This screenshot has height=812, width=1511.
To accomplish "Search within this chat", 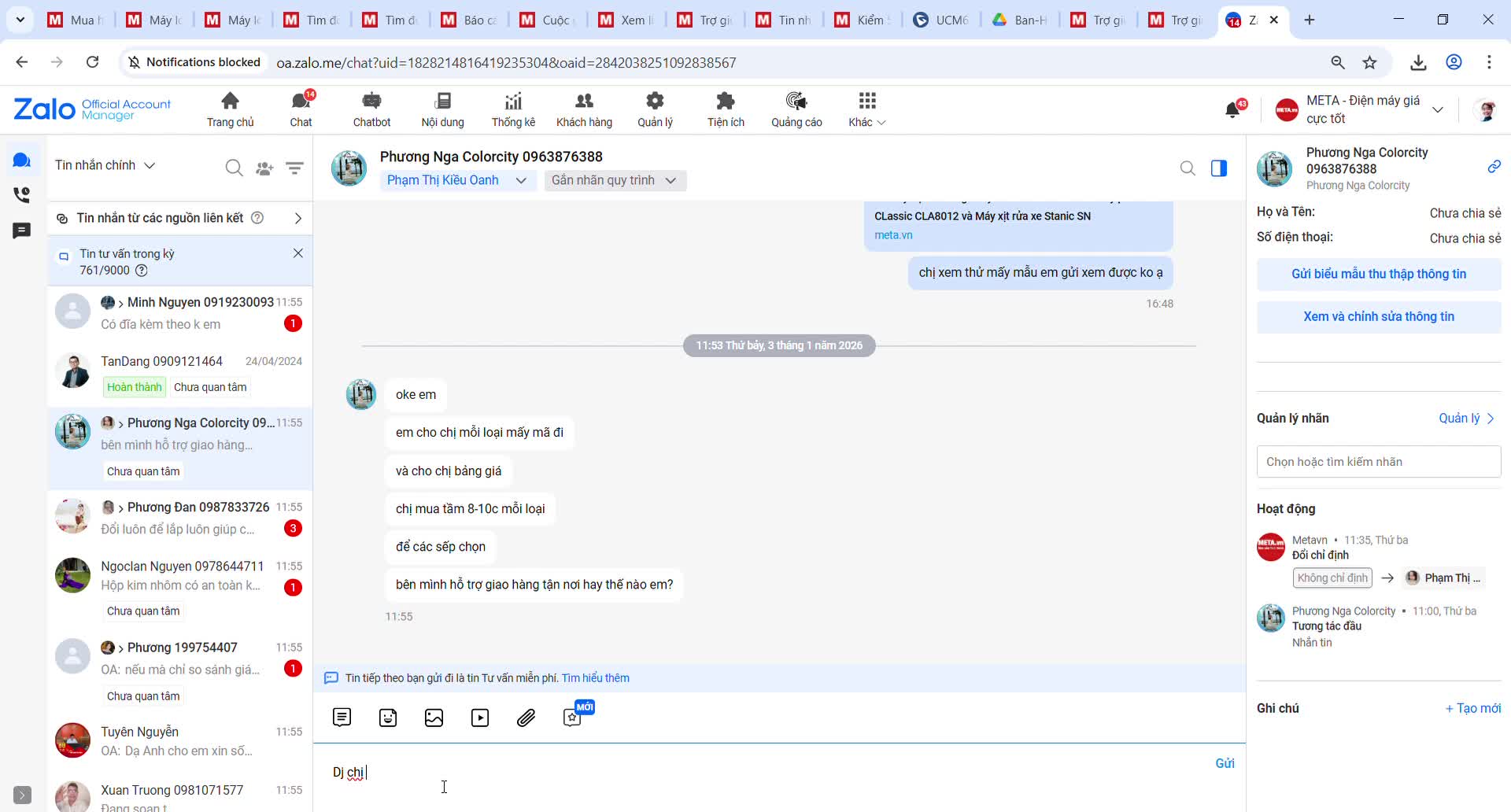I will click(1188, 168).
